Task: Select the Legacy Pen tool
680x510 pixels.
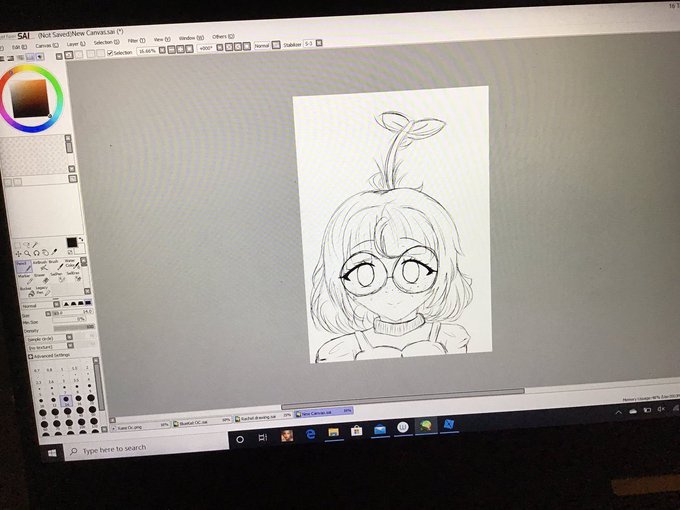Action: [x=44, y=291]
